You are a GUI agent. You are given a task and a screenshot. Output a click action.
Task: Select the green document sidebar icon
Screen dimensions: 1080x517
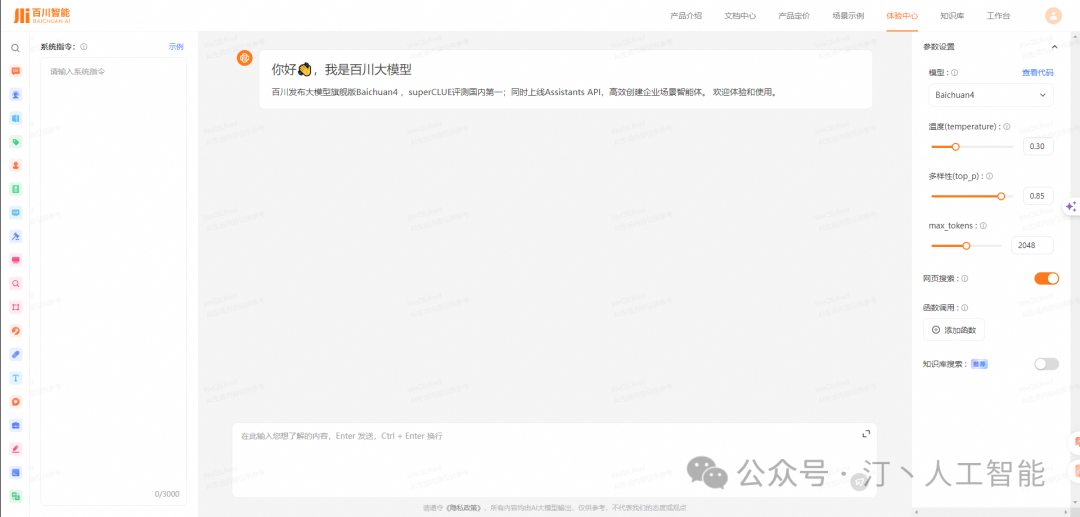tap(15, 189)
